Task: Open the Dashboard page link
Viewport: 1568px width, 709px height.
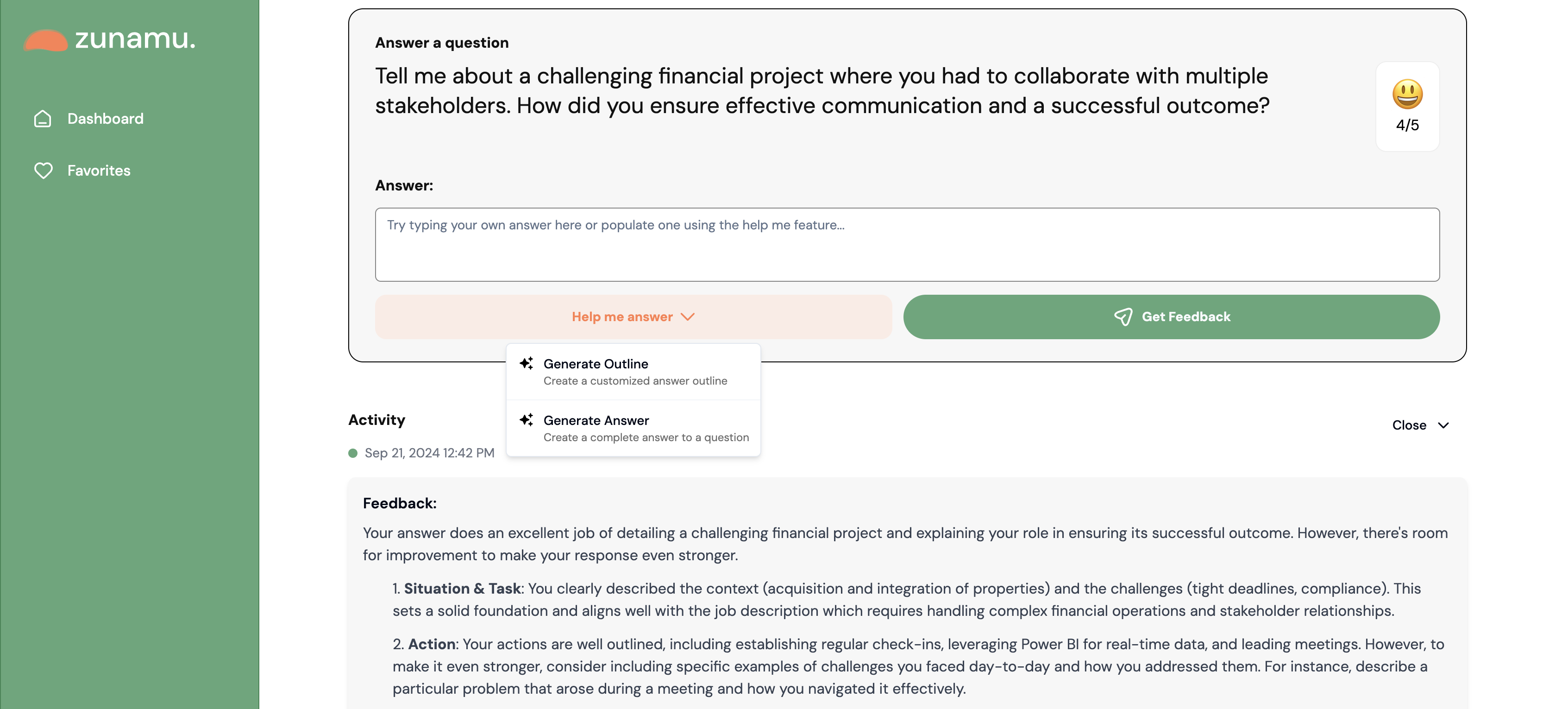Action: [105, 119]
